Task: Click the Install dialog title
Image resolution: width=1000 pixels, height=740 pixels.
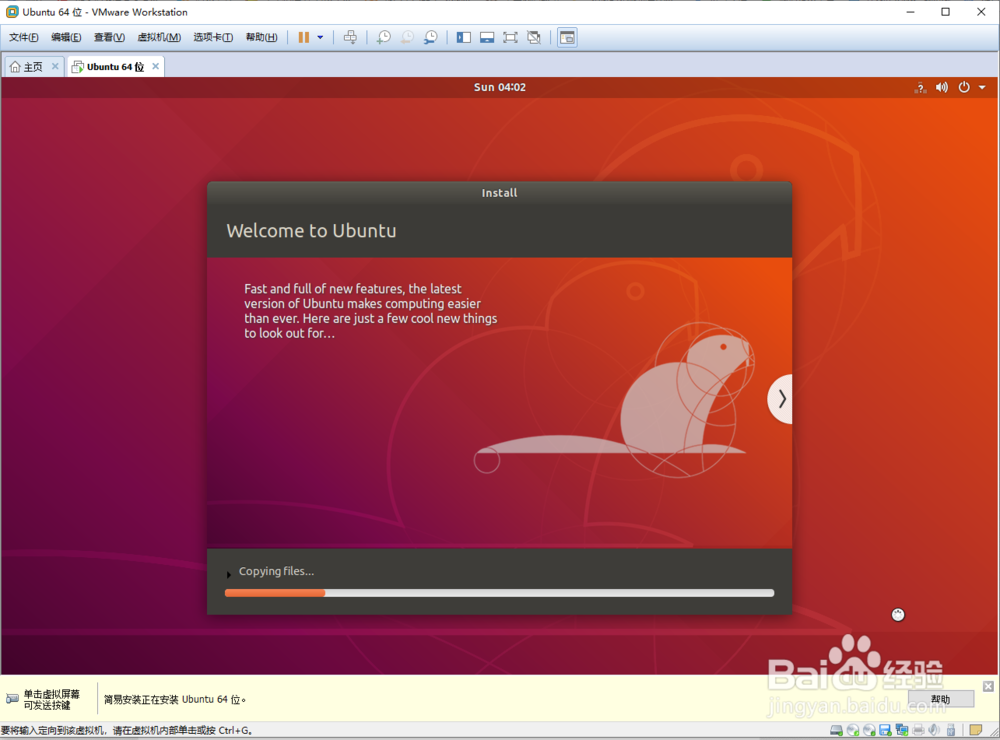Action: click(499, 193)
